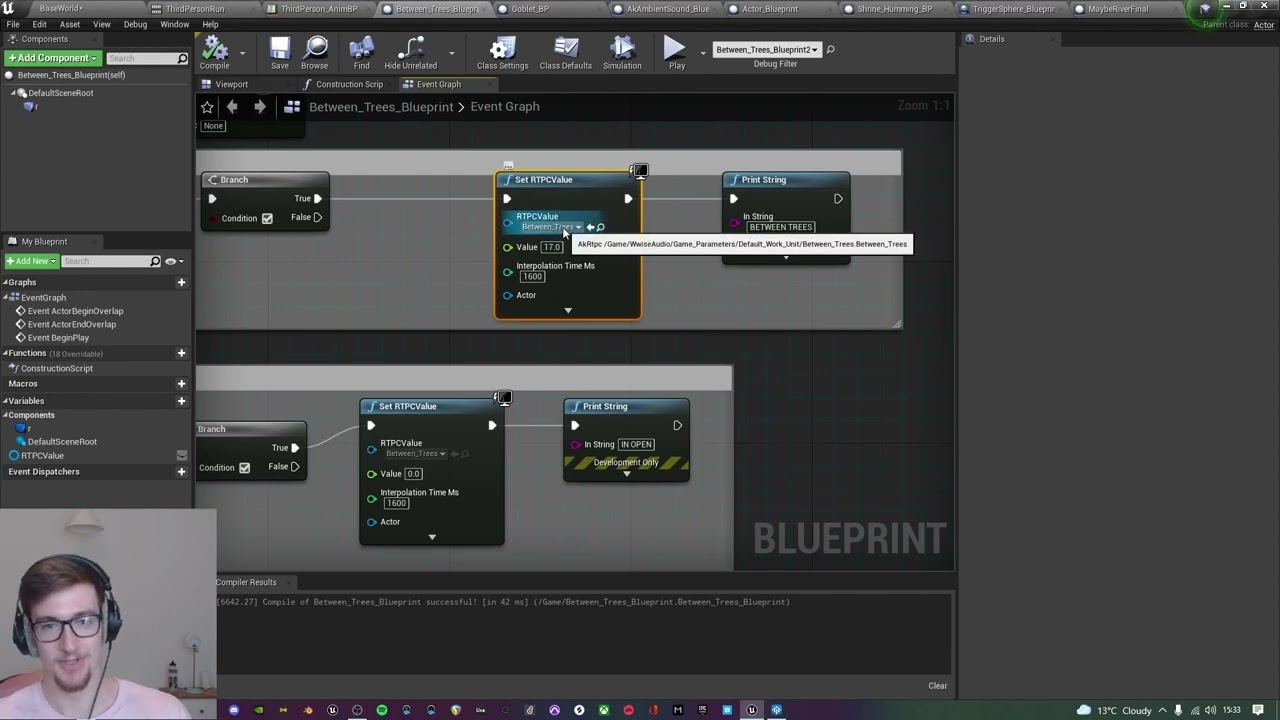
Task: Open the Window menu
Action: click(175, 24)
